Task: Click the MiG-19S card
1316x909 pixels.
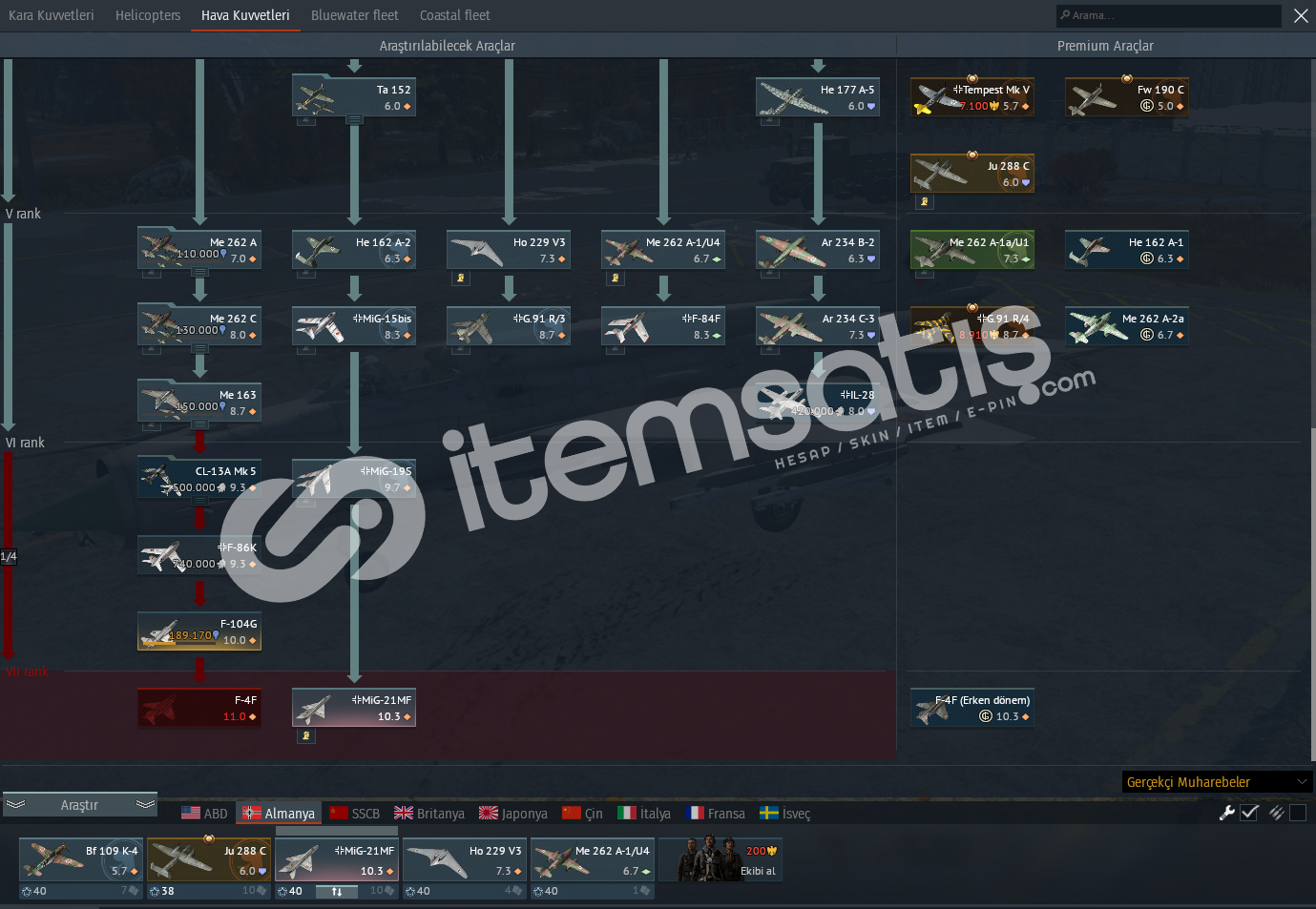Action: (354, 479)
